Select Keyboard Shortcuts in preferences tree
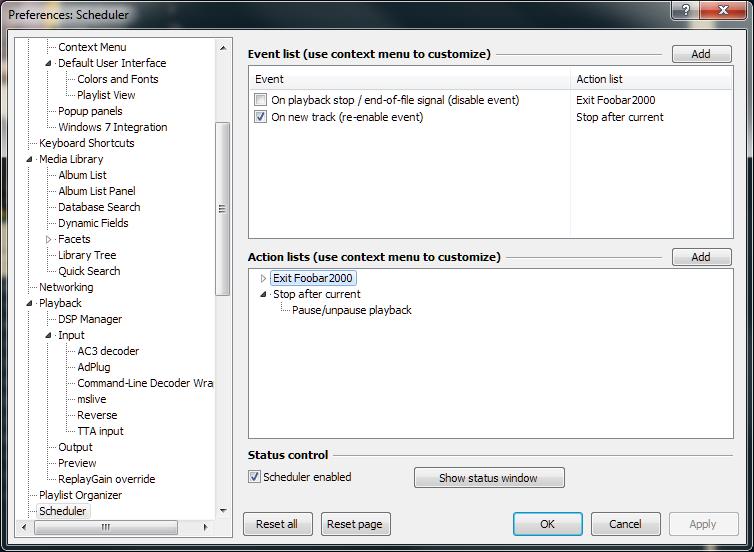 tap(86, 143)
